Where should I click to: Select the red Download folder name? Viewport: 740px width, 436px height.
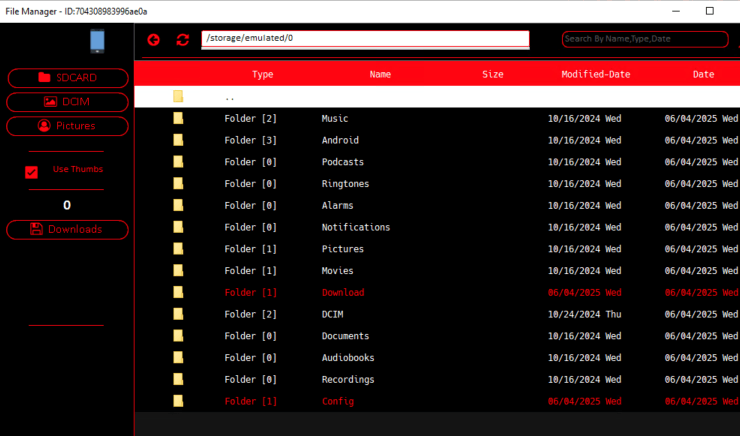pyautogui.click(x=343, y=293)
